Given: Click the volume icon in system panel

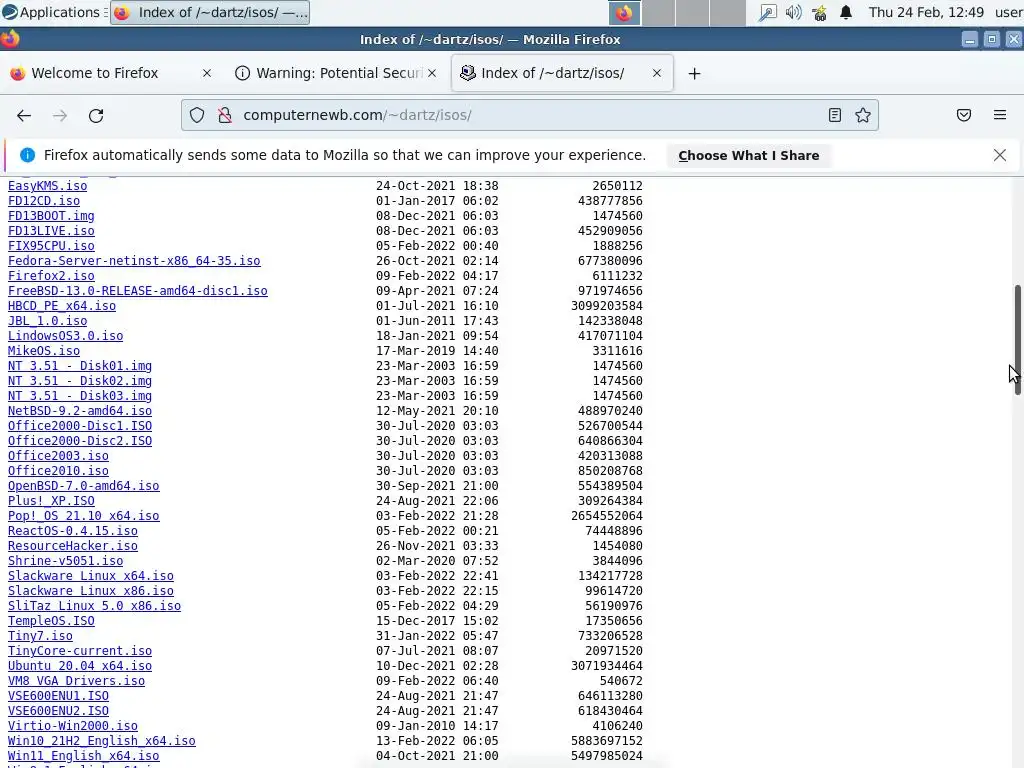Looking at the screenshot, I should [793, 12].
